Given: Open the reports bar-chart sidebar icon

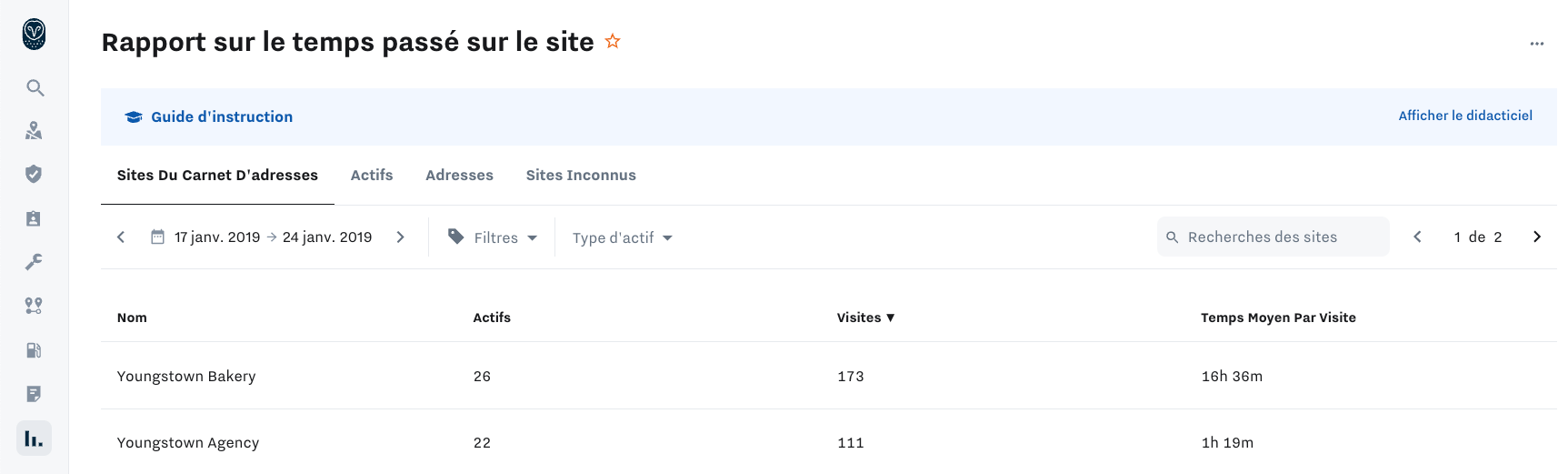Looking at the screenshot, I should 34,439.
